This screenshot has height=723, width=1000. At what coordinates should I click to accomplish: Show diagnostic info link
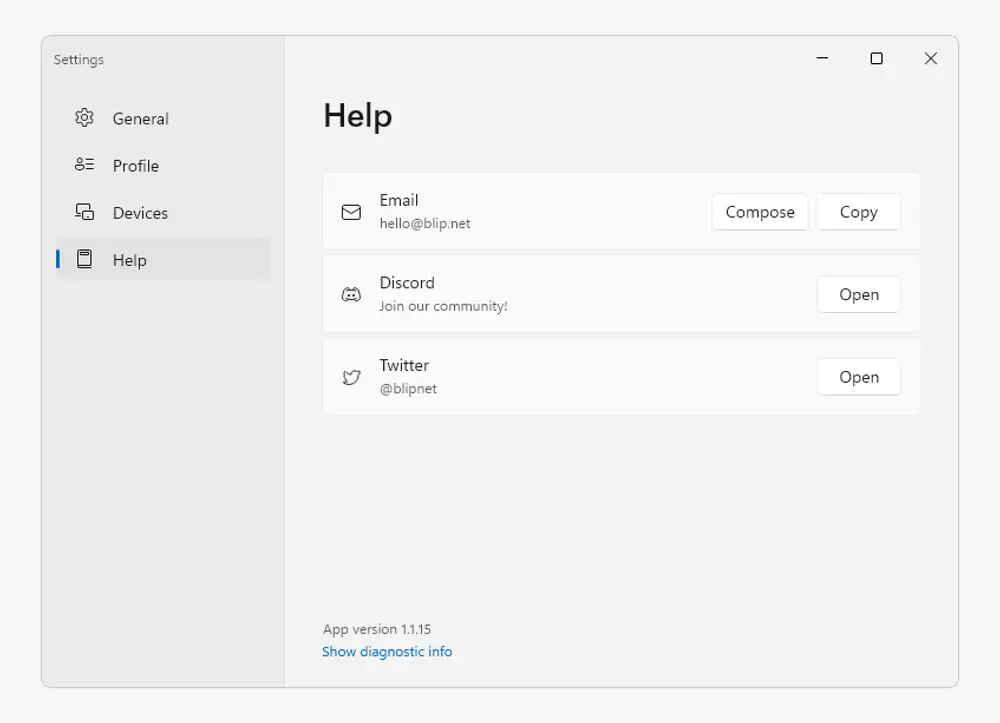click(x=387, y=651)
